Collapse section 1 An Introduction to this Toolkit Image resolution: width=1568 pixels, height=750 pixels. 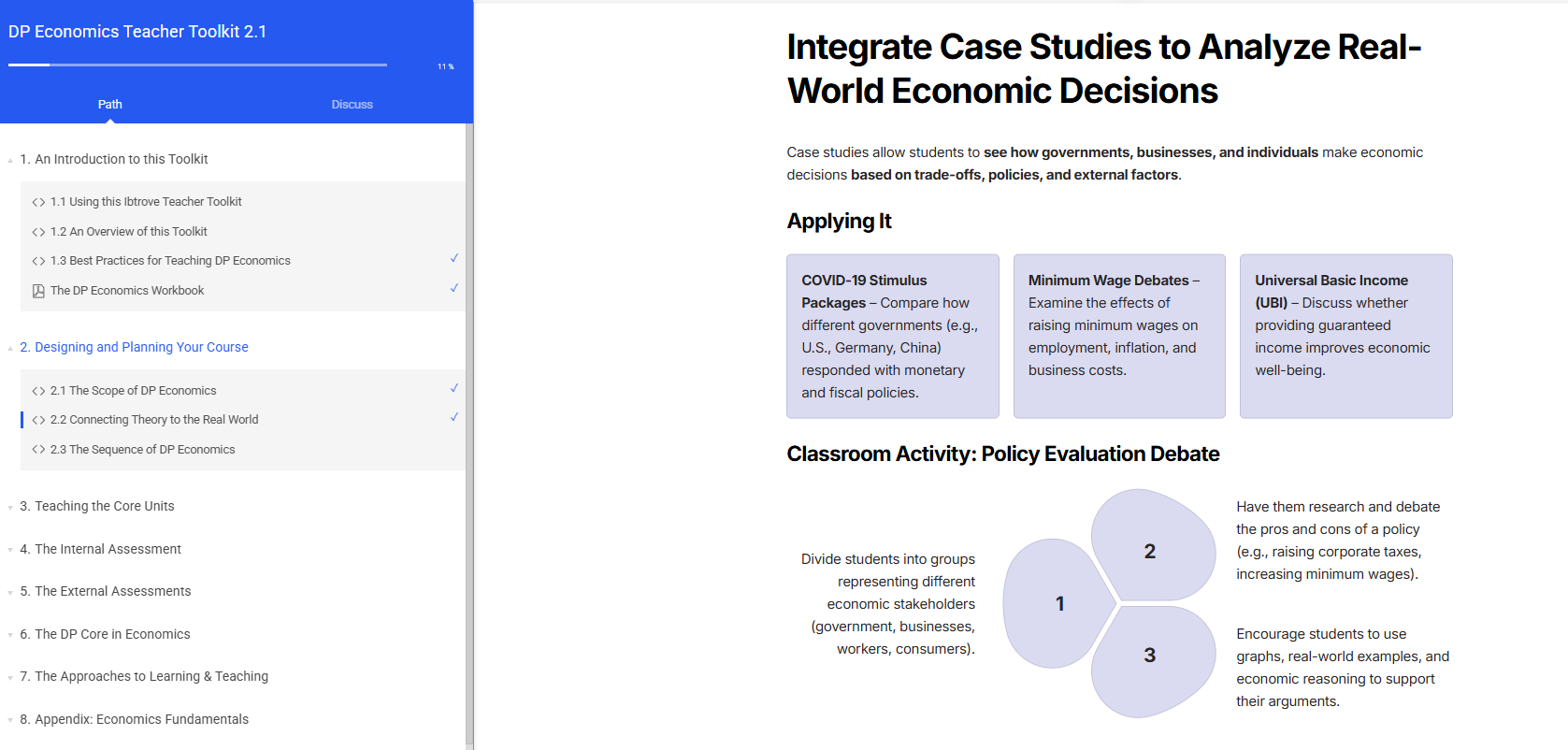click(x=10, y=160)
